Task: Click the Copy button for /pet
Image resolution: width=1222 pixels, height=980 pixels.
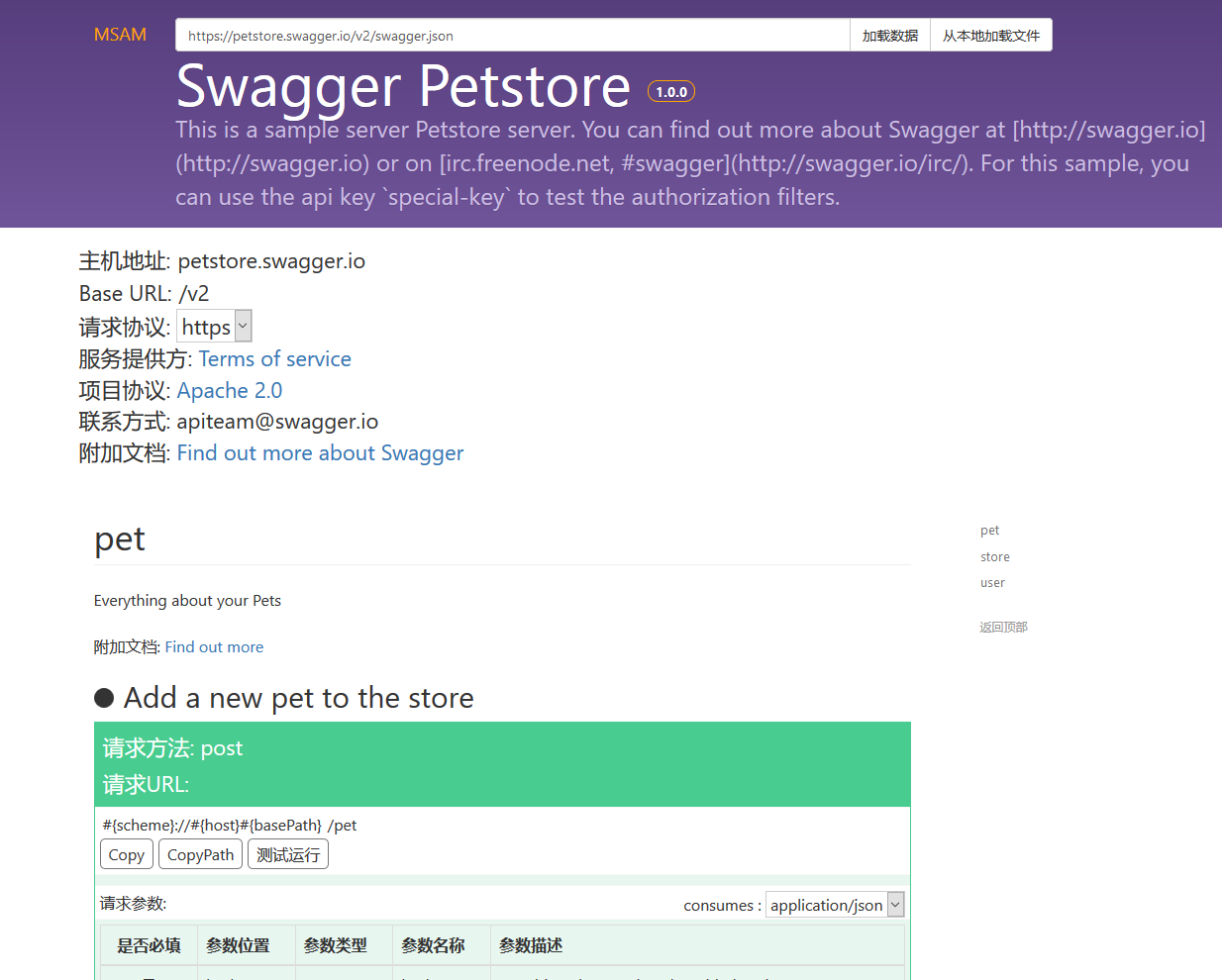Action: (127, 854)
